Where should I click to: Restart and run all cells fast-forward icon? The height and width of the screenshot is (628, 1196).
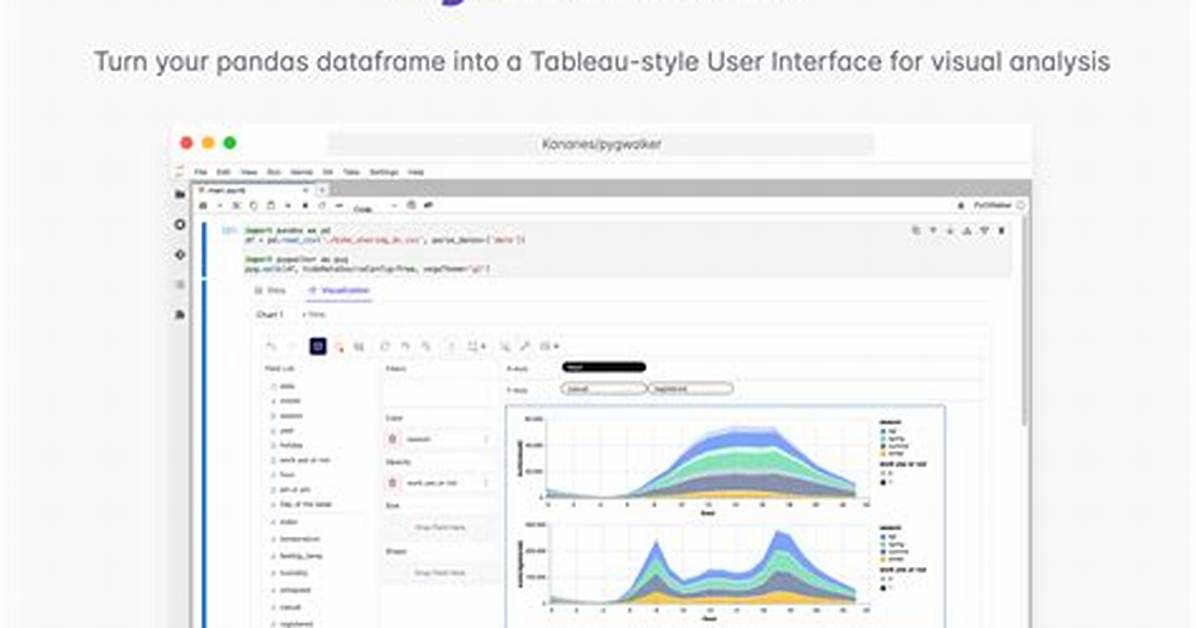click(x=339, y=205)
